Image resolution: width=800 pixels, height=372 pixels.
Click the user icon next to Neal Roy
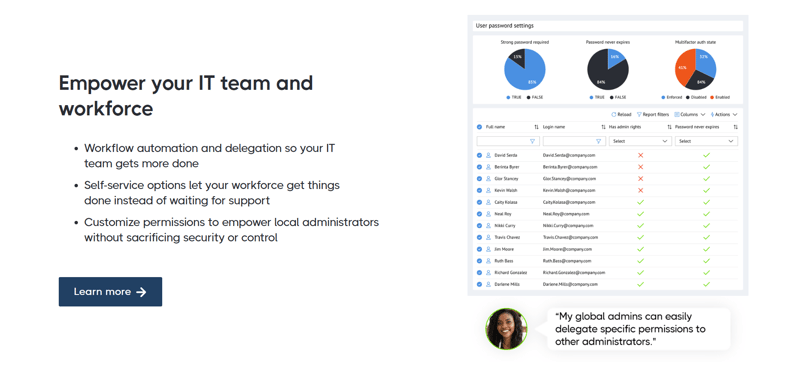pyautogui.click(x=488, y=214)
